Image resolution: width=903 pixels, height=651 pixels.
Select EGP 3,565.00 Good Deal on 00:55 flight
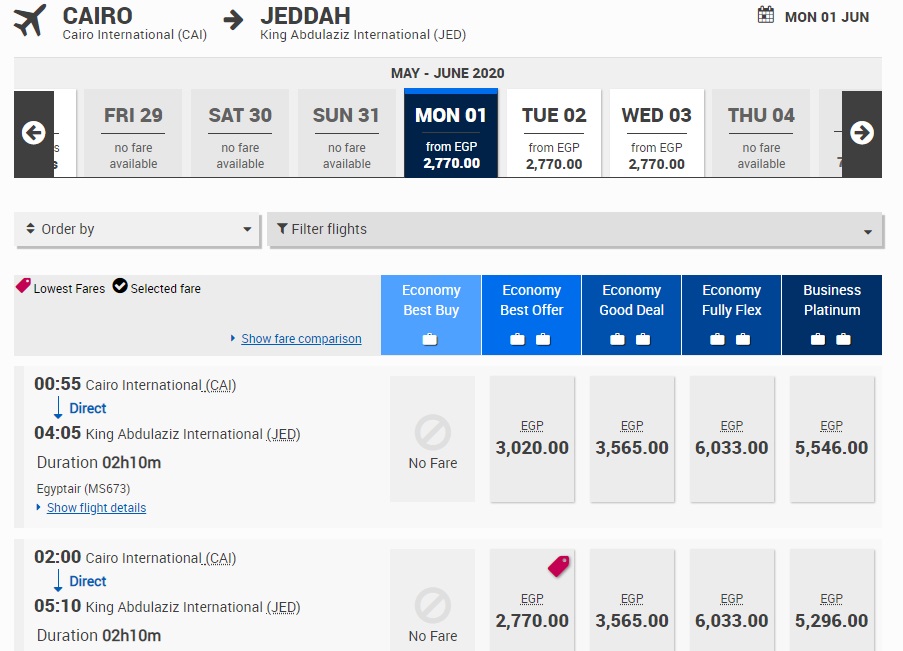coord(631,439)
